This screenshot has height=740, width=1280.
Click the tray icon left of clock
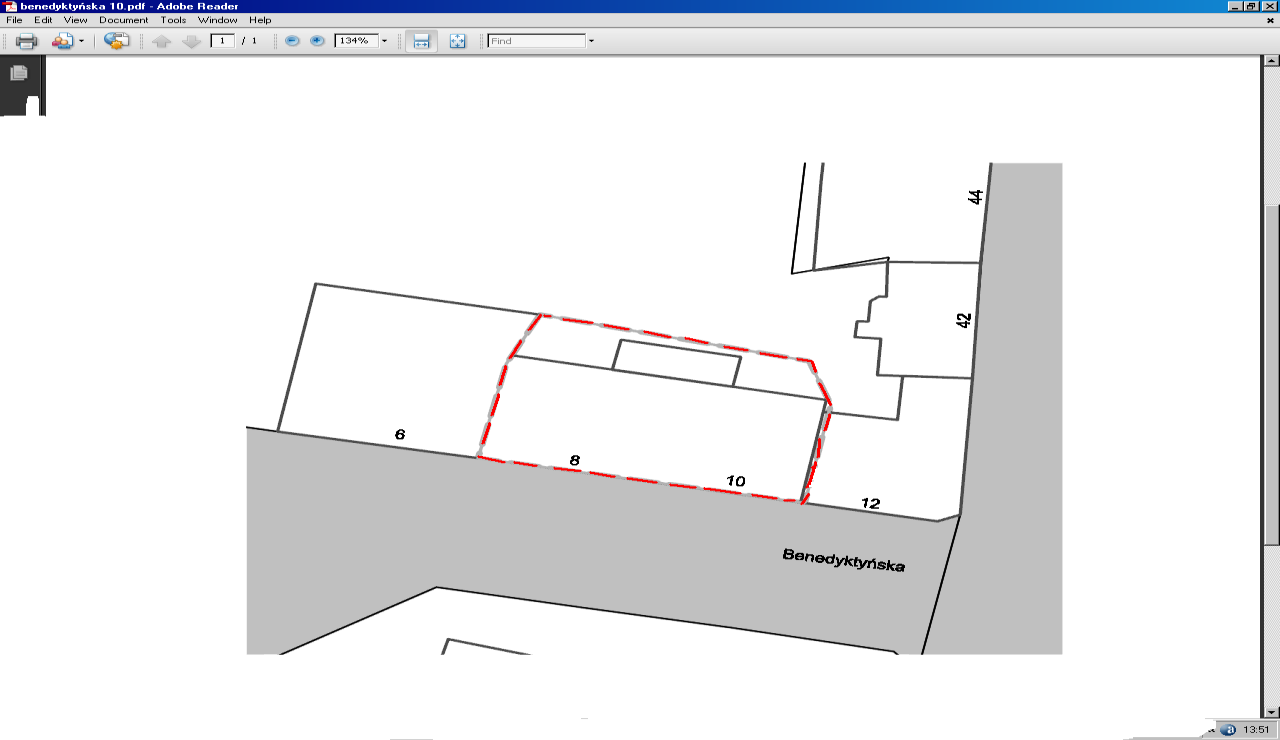tap(1230, 730)
